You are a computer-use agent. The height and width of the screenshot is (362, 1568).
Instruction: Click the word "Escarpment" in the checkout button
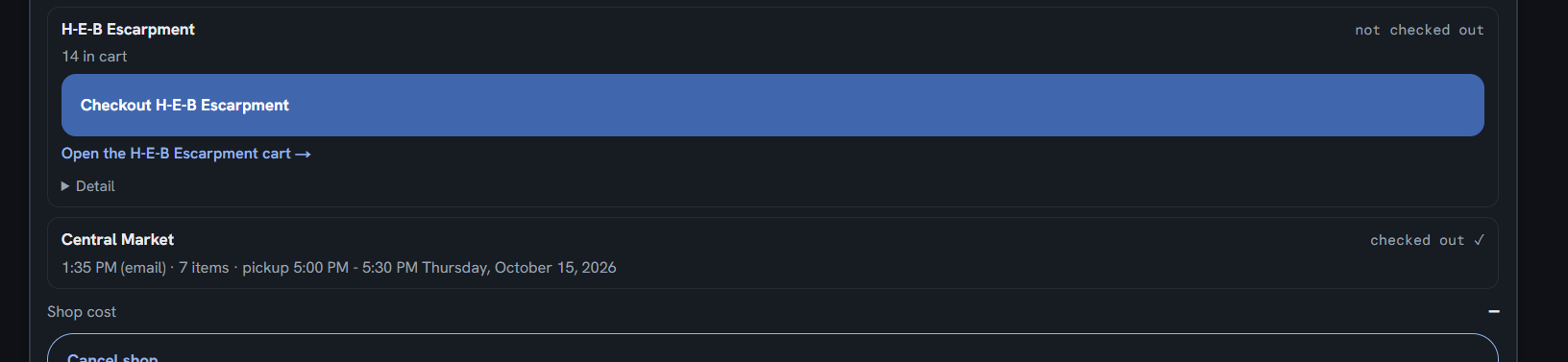(x=245, y=106)
